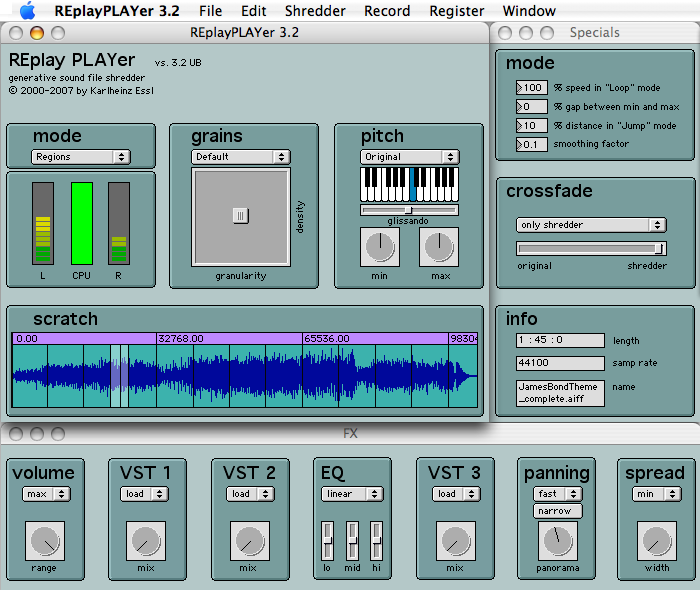The image size is (700, 590).
Task: Click the EQ mid fader
Action: click(352, 540)
